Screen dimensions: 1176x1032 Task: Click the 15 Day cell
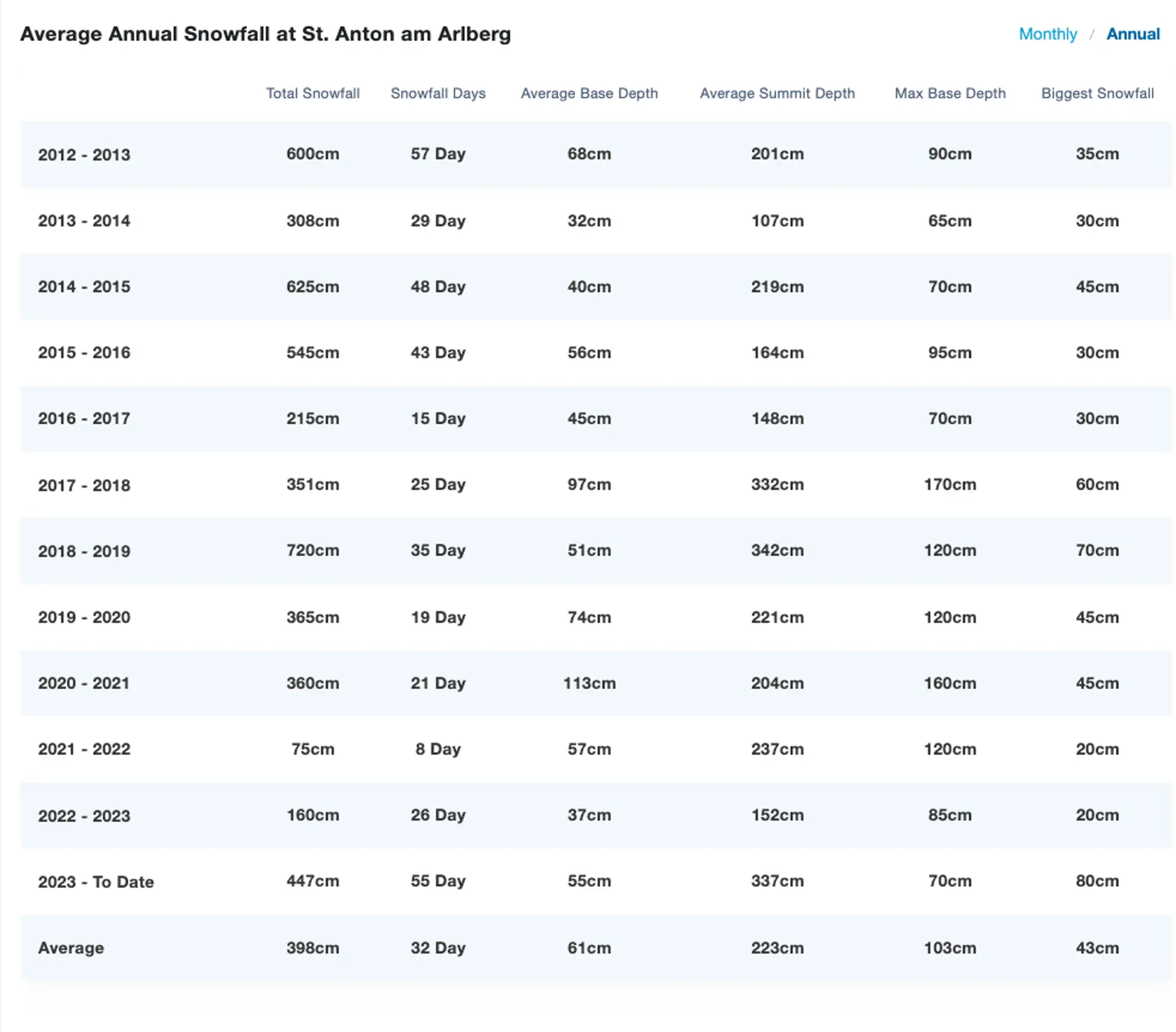[438, 418]
